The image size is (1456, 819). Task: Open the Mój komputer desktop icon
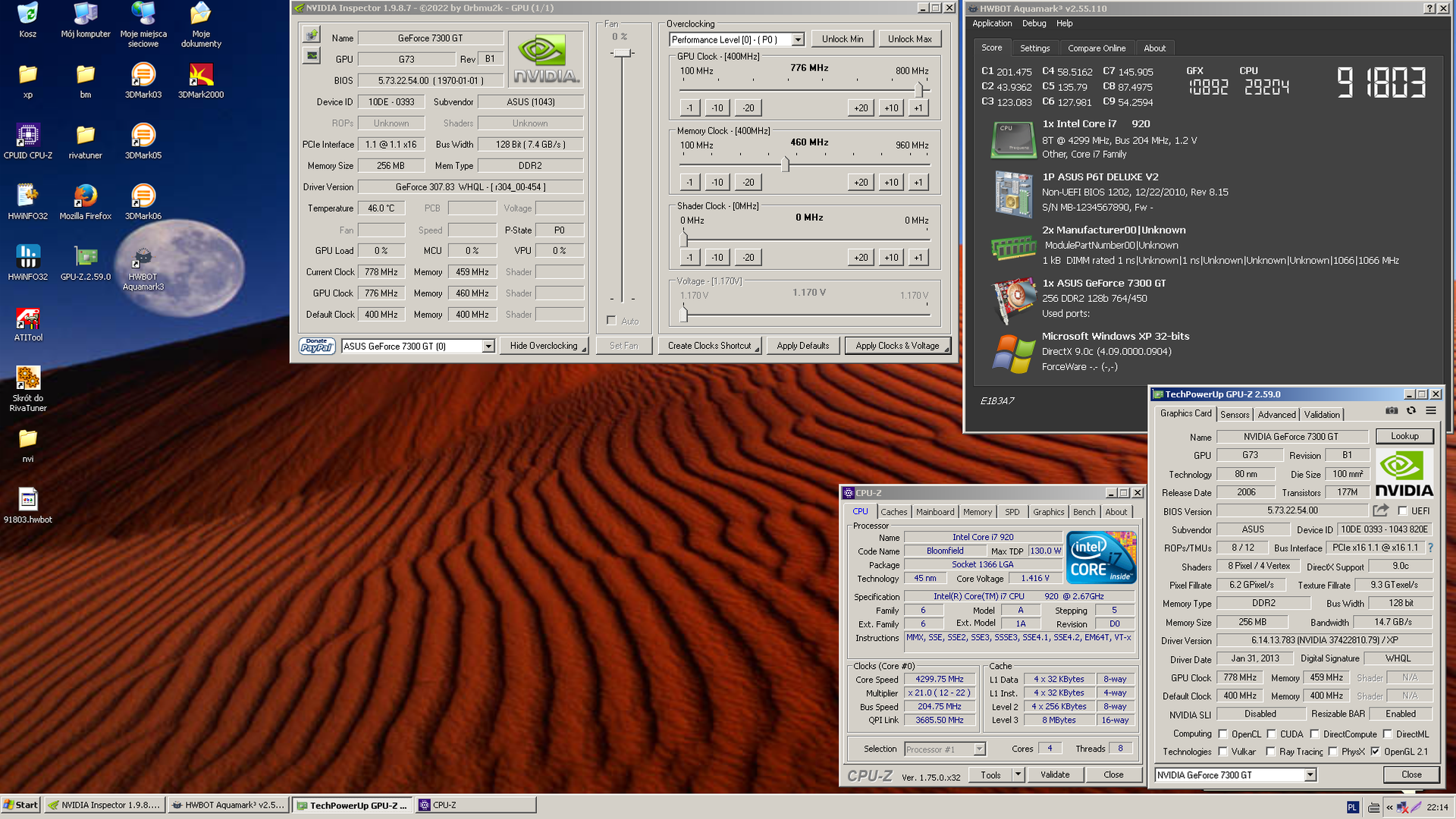point(86,20)
